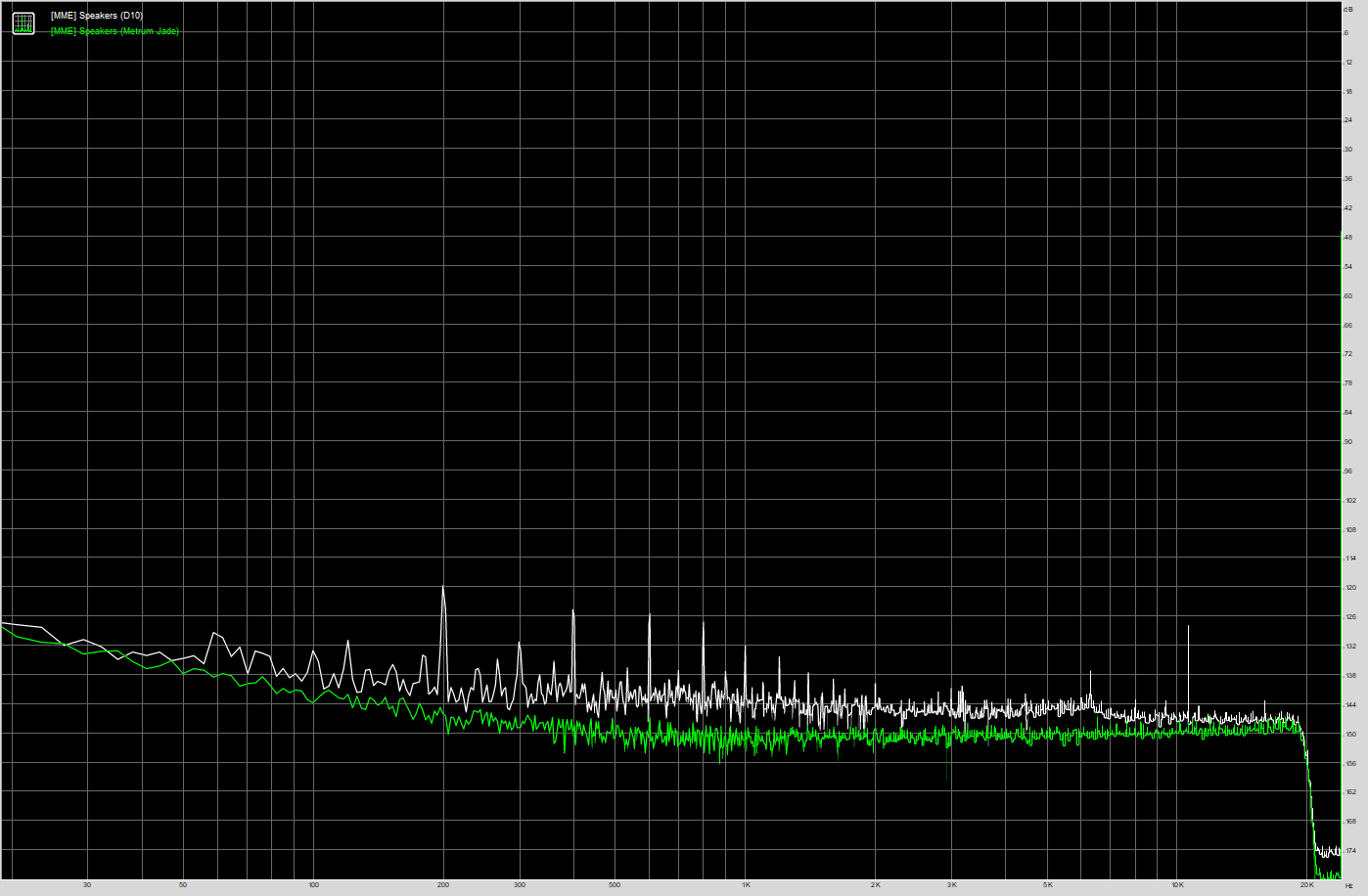
Task: Click the tallest white peak at 200 Hz
Action: click(443, 589)
